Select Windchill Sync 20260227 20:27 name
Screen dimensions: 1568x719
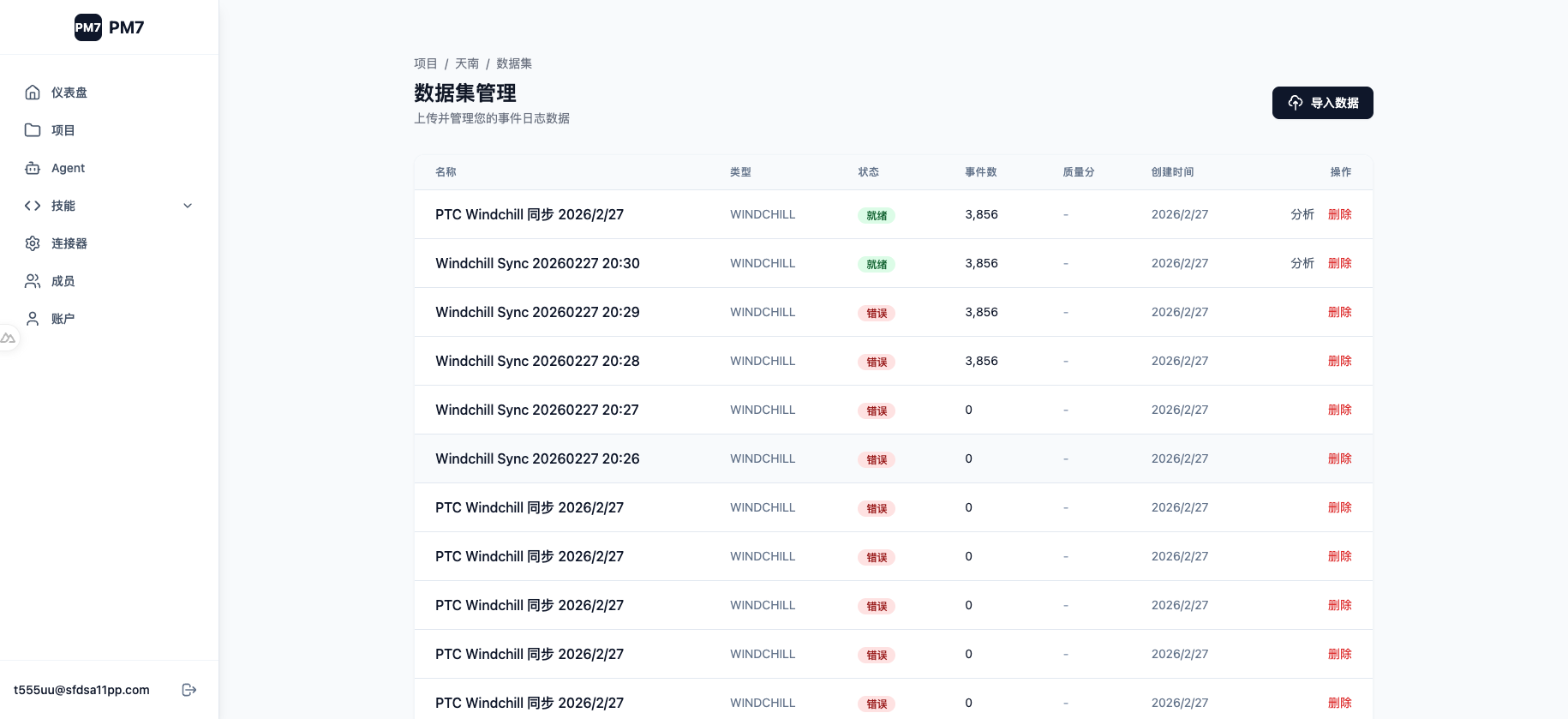537,410
